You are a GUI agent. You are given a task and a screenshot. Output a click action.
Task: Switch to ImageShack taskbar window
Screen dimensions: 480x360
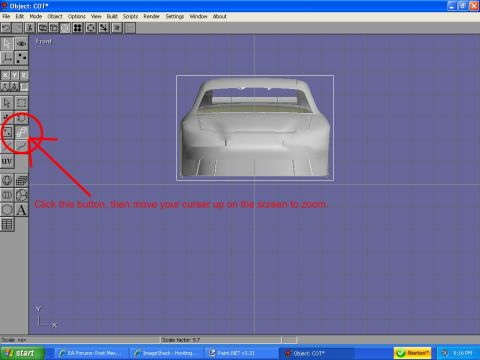point(167,353)
